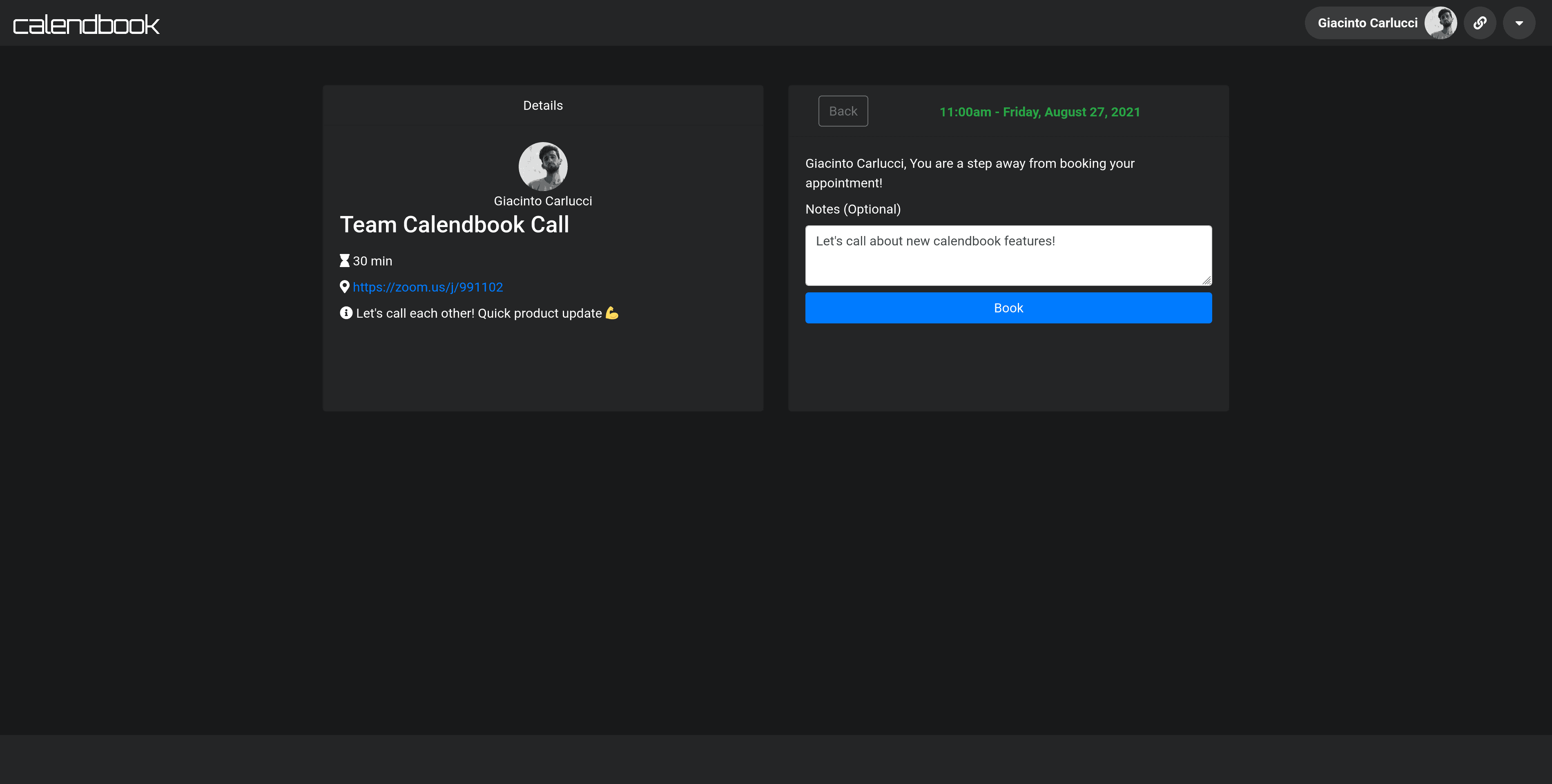1552x784 pixels.
Task: Click the flexed bicep emoji
Action: (x=611, y=313)
